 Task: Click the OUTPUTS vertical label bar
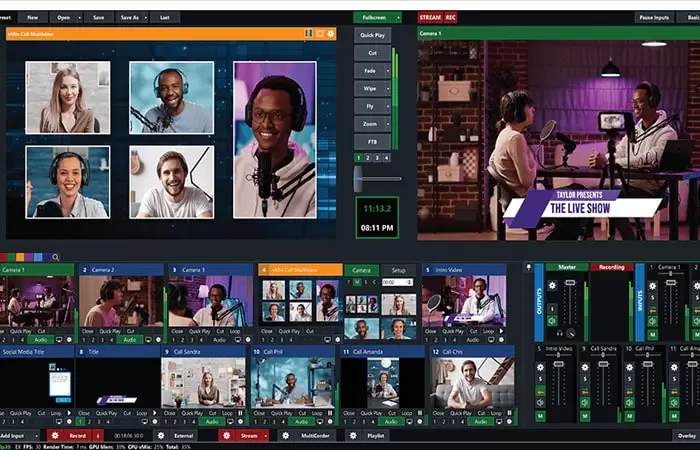539,302
